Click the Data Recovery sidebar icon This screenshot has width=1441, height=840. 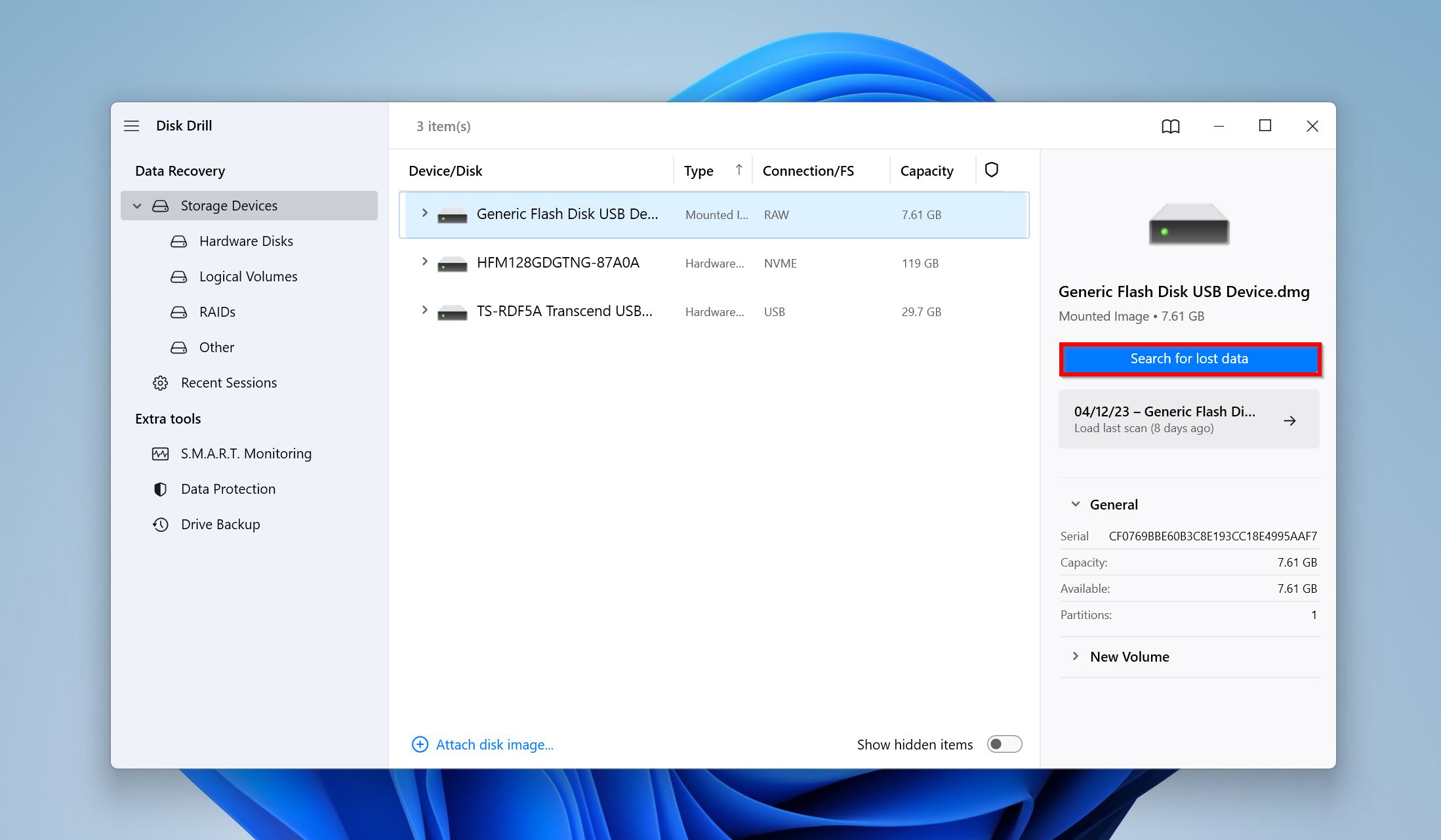(179, 170)
